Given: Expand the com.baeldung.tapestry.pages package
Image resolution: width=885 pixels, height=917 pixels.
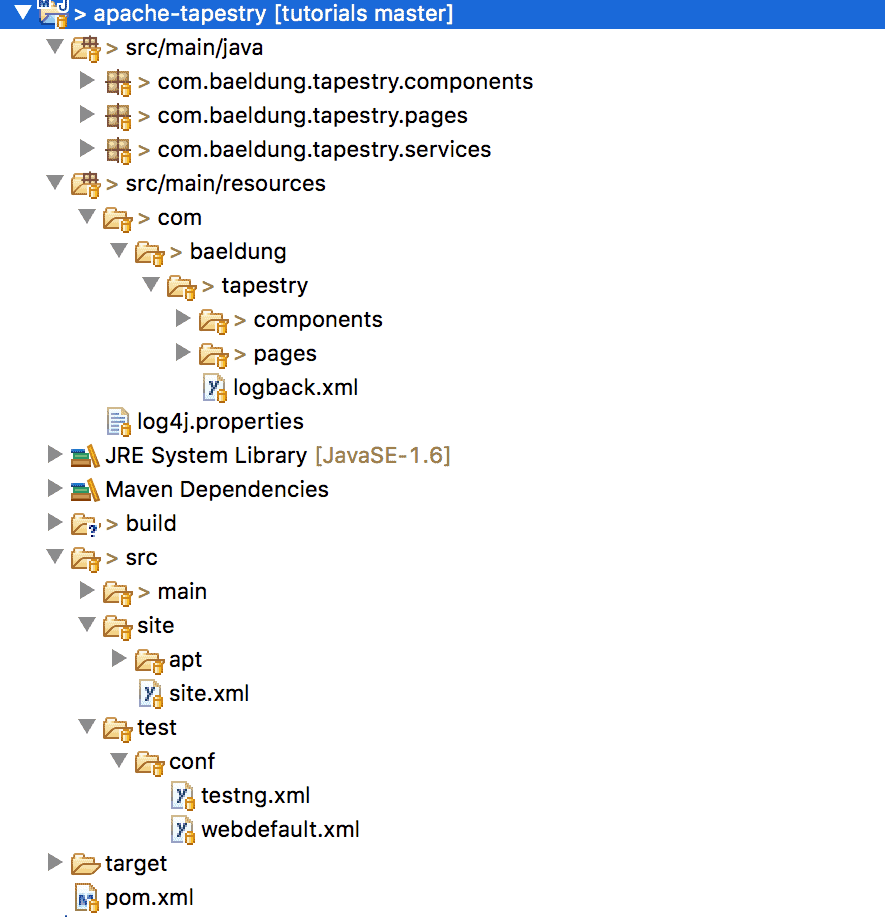Looking at the screenshot, I should [87, 114].
